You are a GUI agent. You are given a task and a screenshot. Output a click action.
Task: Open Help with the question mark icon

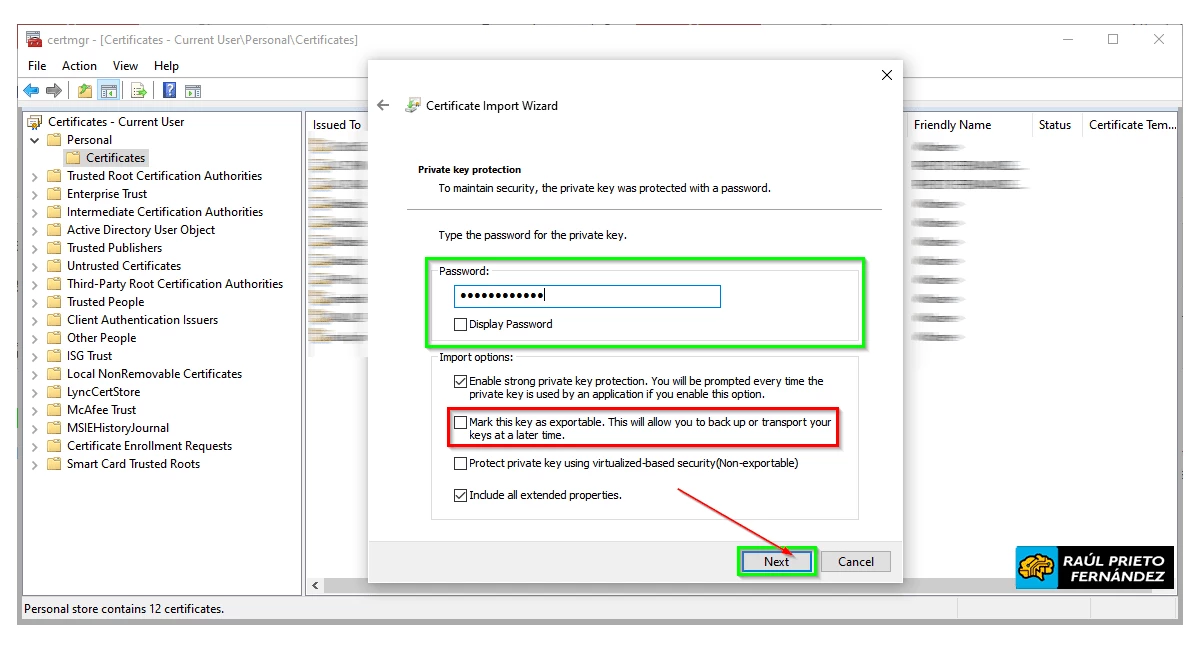pos(169,91)
